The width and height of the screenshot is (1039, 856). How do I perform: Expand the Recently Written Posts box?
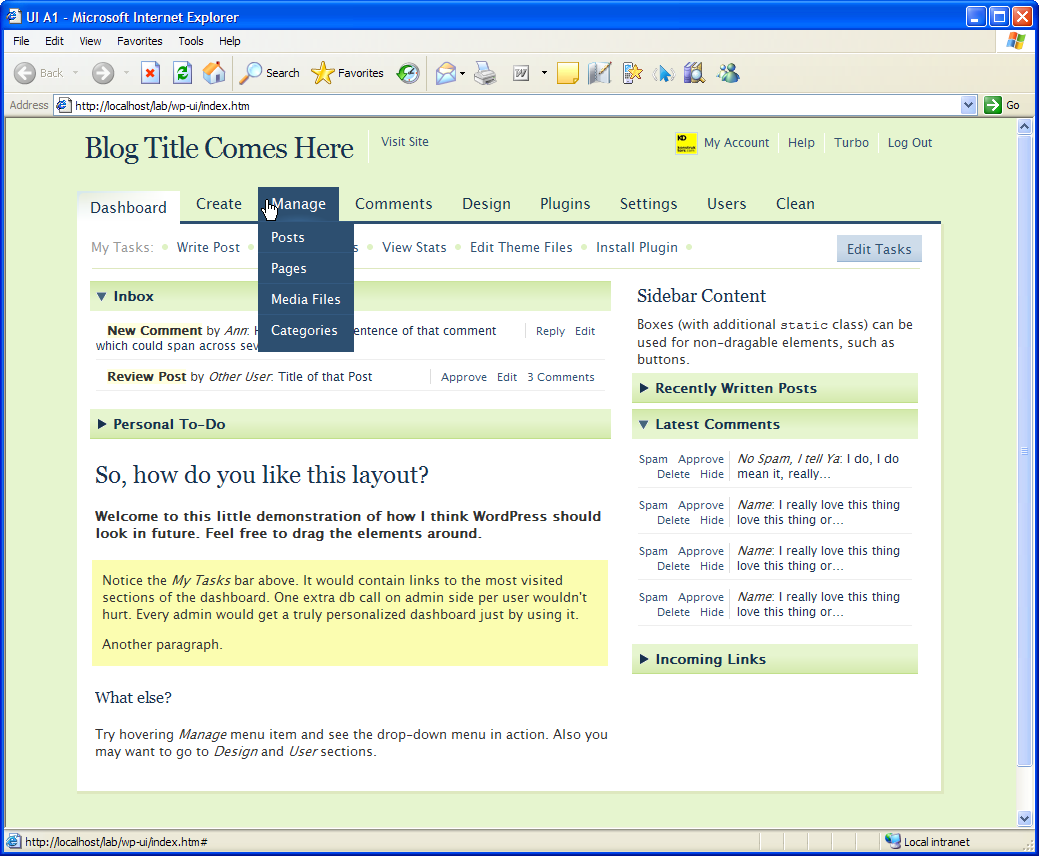click(645, 389)
